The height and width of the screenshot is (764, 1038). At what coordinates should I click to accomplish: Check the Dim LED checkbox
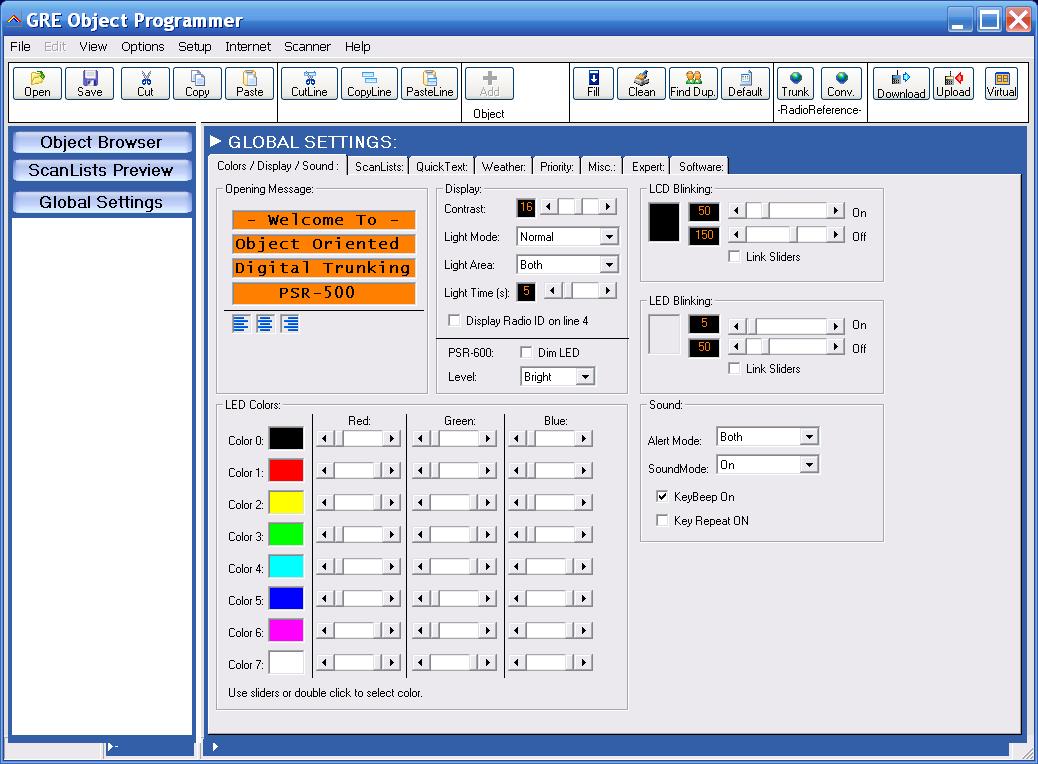click(x=526, y=352)
